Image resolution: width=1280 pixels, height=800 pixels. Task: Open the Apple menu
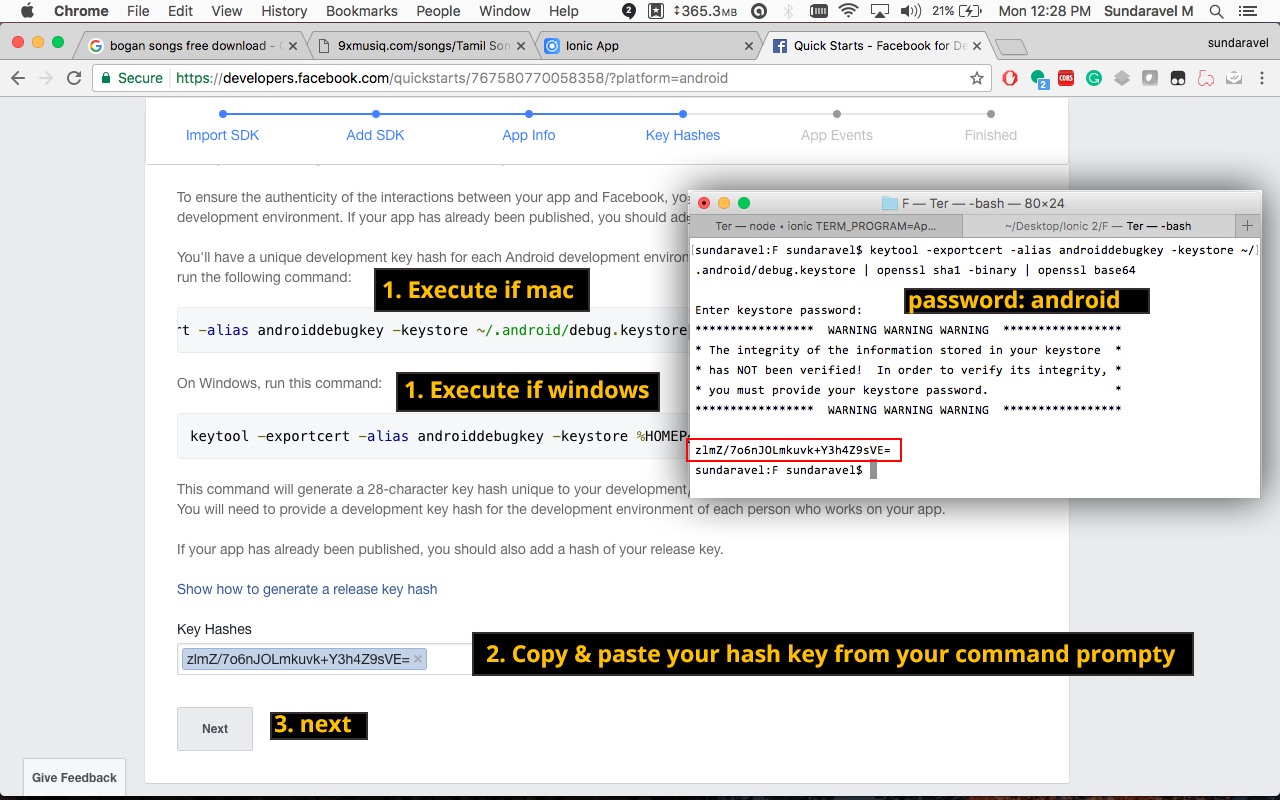pyautogui.click(x=27, y=11)
